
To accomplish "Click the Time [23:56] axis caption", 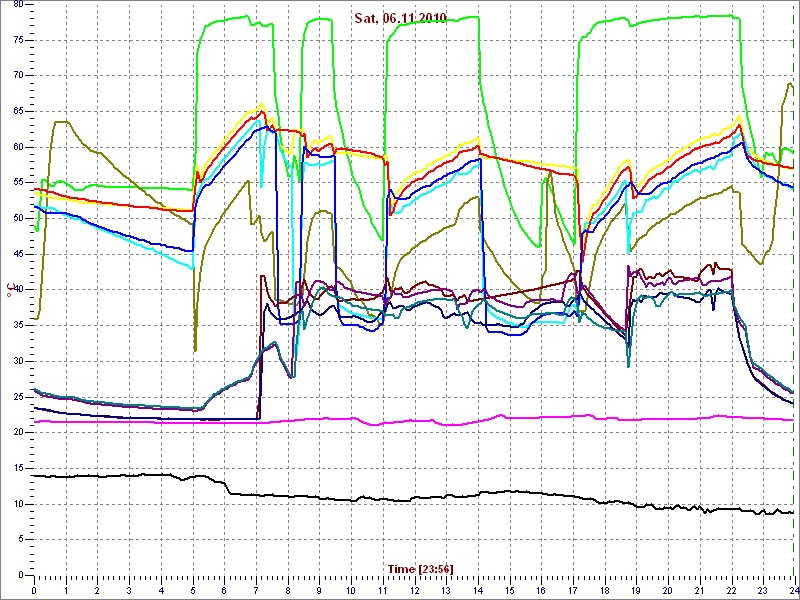I will pos(421,568).
